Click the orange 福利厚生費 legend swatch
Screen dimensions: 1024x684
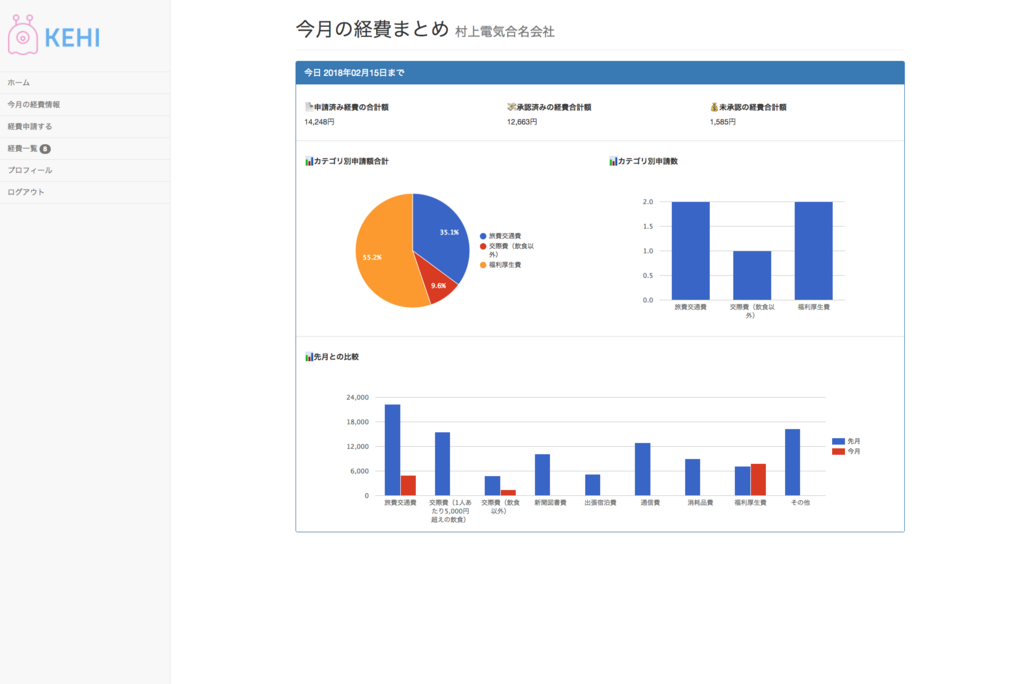click(483, 265)
